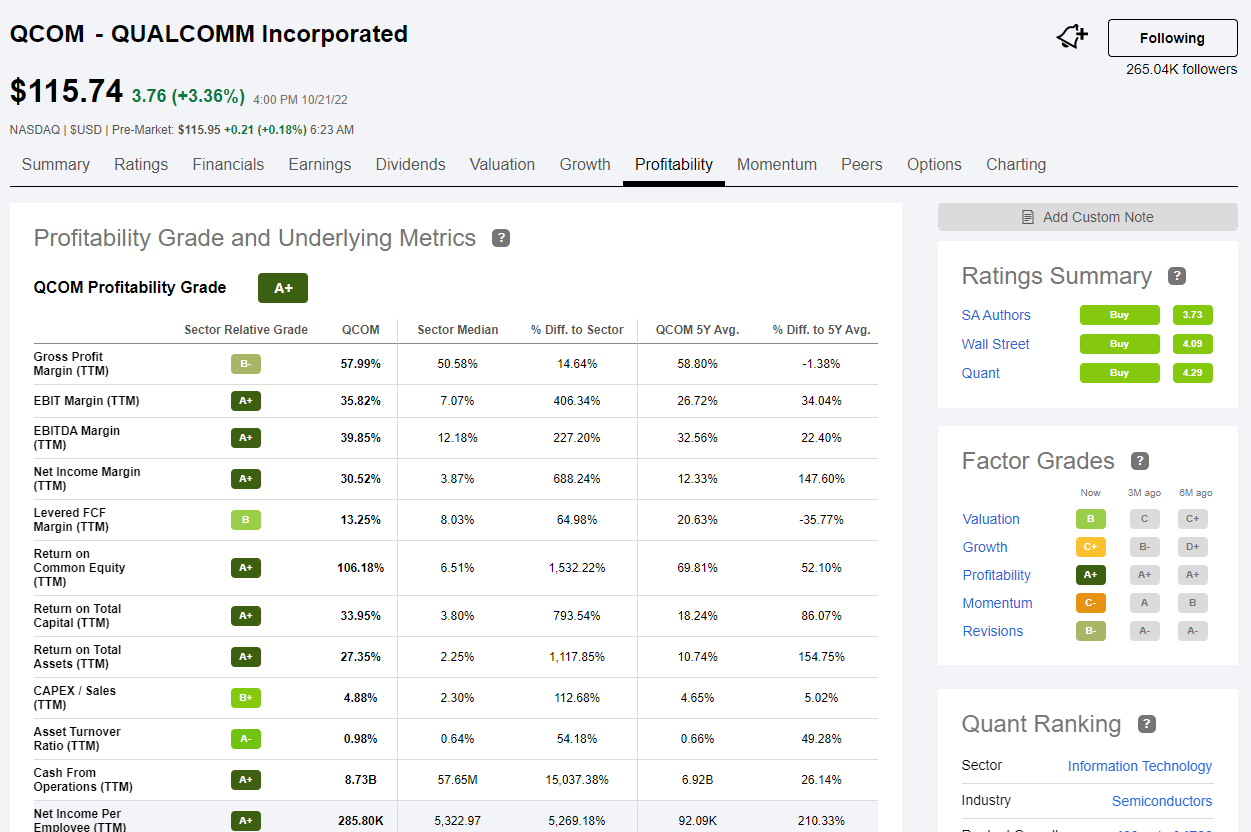This screenshot has width=1251, height=832.
Task: Click the EBITDA Margin A+ grade badge
Action: (246, 438)
